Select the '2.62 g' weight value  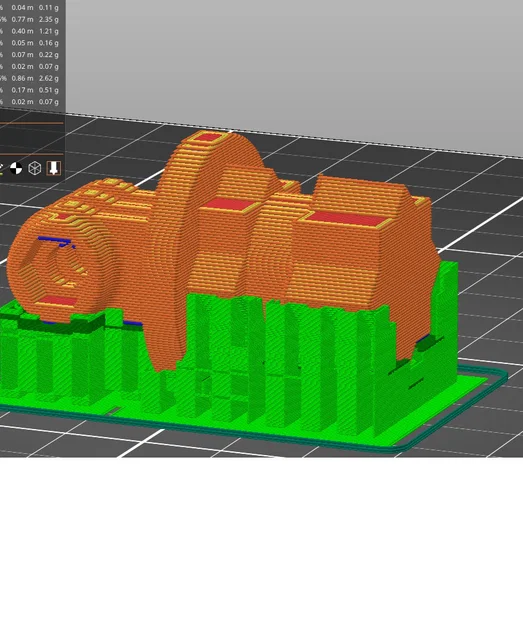coord(49,78)
